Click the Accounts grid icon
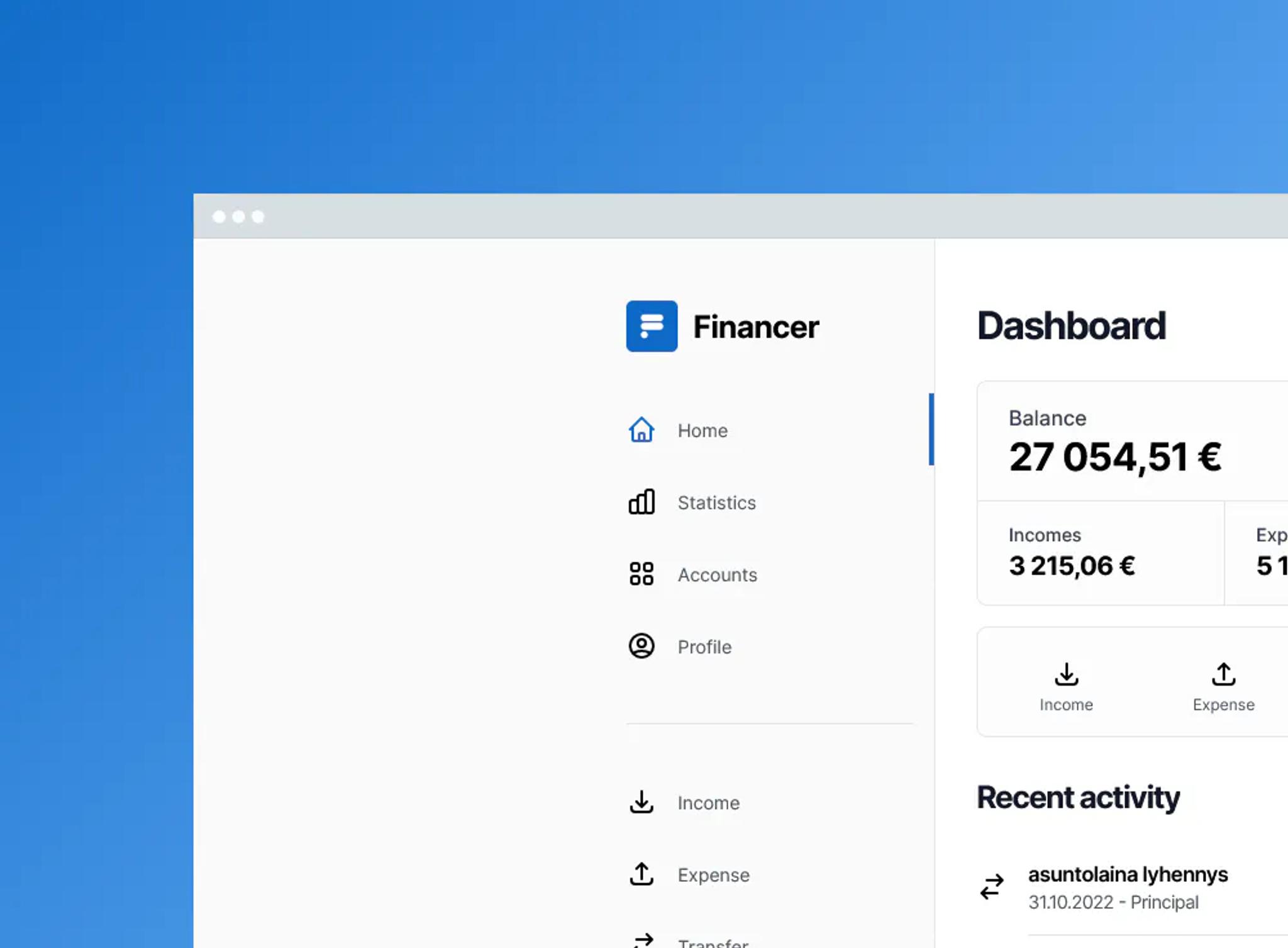This screenshot has height=948, width=1288. click(x=641, y=574)
